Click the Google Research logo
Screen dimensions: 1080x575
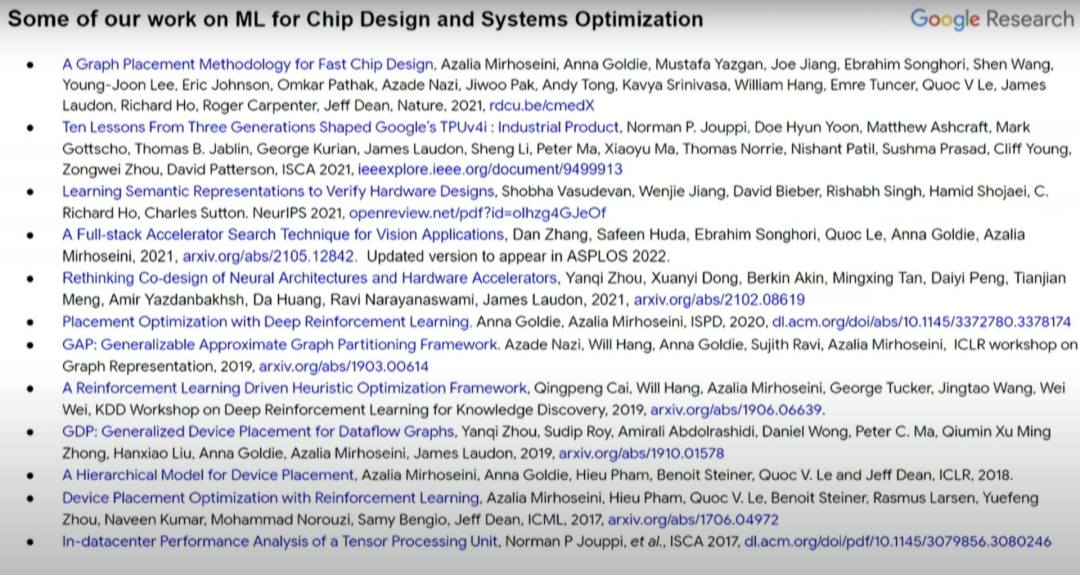point(992,19)
